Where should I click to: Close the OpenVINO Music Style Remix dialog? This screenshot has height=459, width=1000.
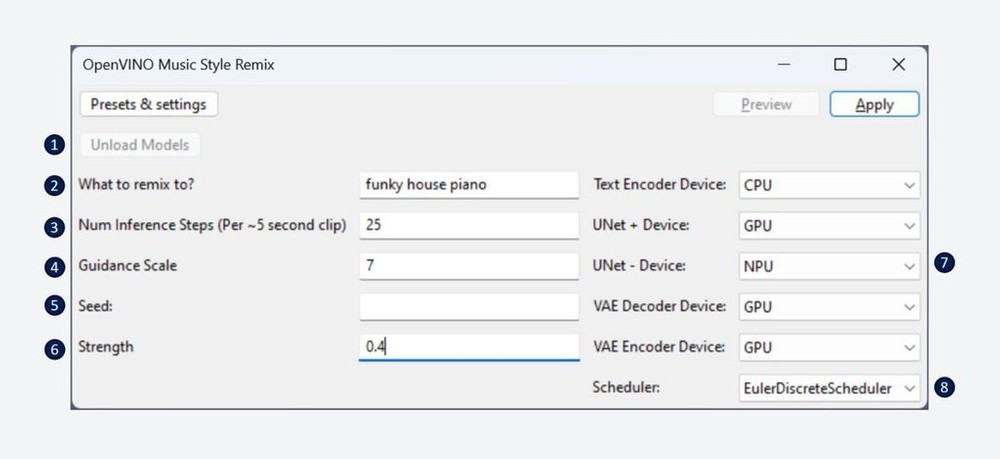tap(898, 65)
